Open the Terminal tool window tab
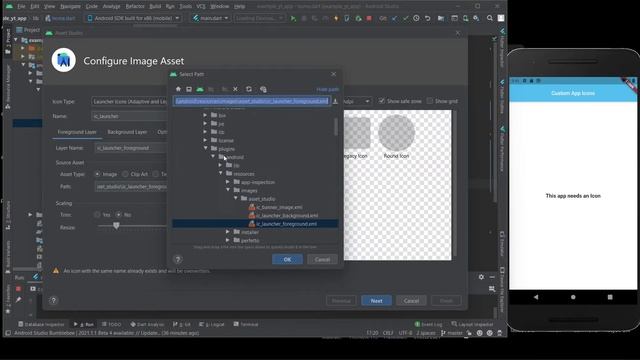Image resolution: width=640 pixels, height=360 pixels. pos(246,324)
